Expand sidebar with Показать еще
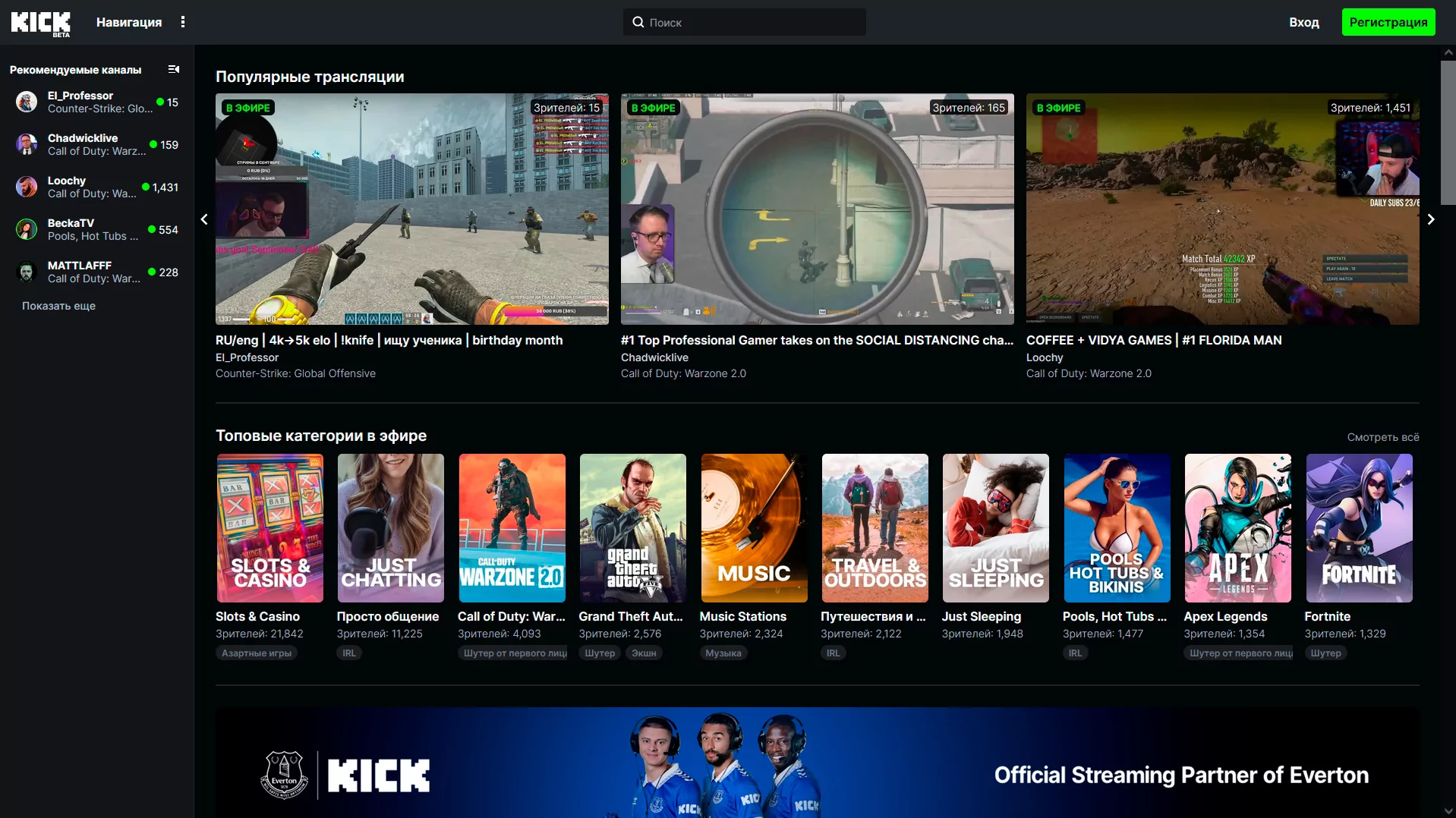 (x=58, y=306)
